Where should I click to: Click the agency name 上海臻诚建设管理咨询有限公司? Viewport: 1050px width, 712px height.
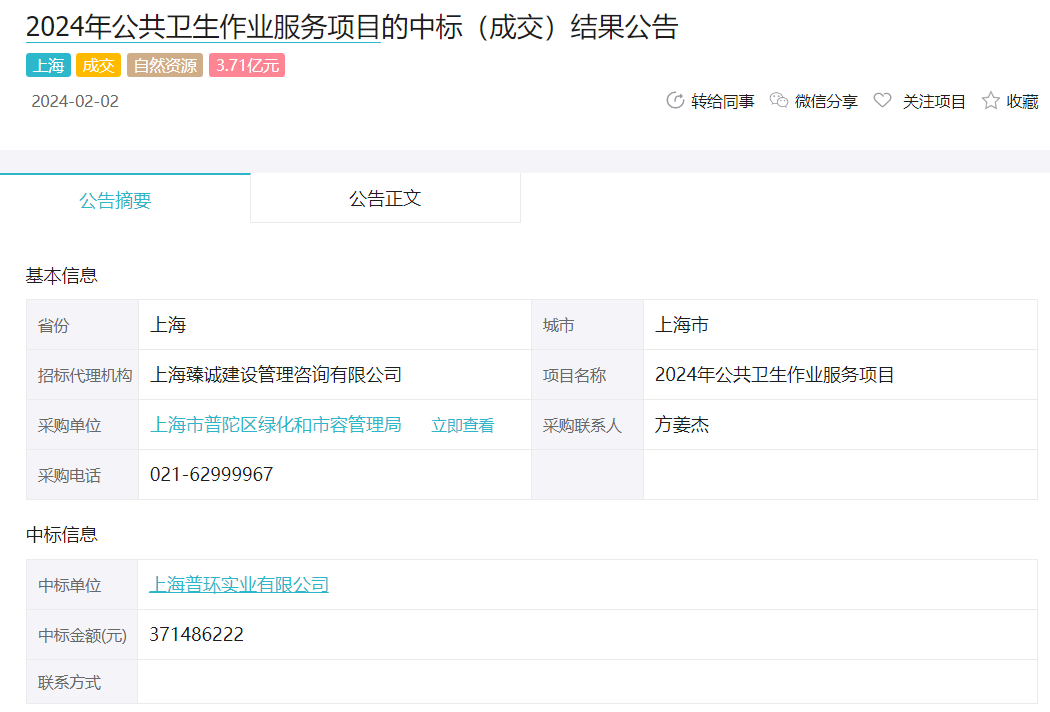coord(275,374)
